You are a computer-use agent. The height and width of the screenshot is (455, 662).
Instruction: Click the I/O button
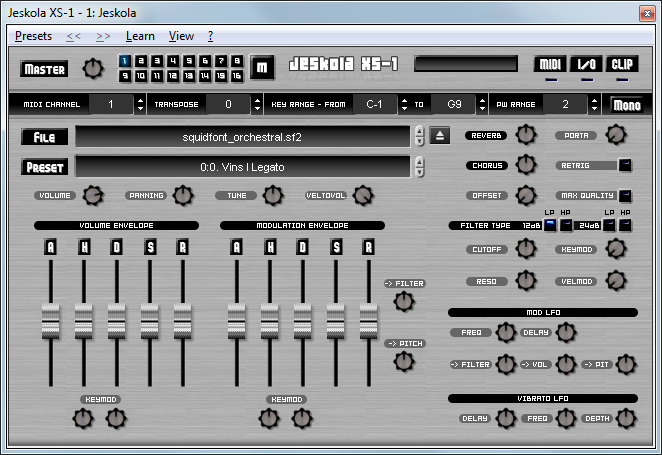586,64
